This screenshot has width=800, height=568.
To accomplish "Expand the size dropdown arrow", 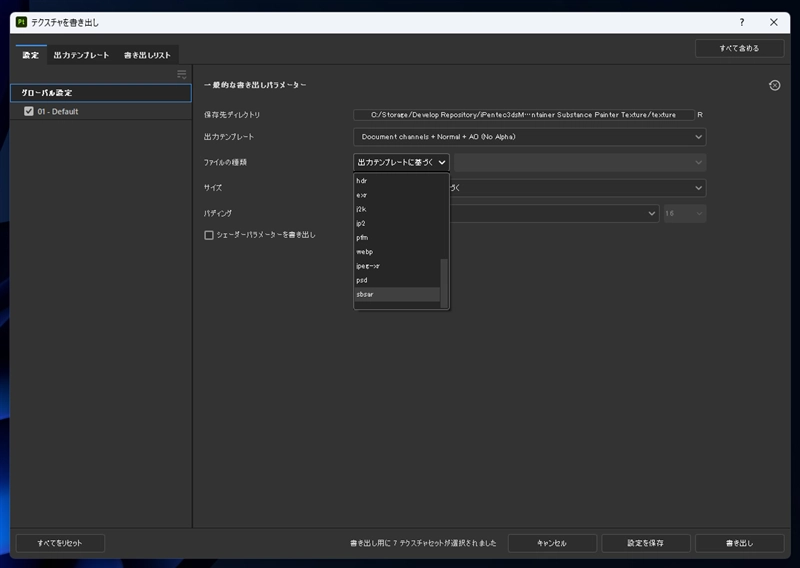I will (699, 187).
